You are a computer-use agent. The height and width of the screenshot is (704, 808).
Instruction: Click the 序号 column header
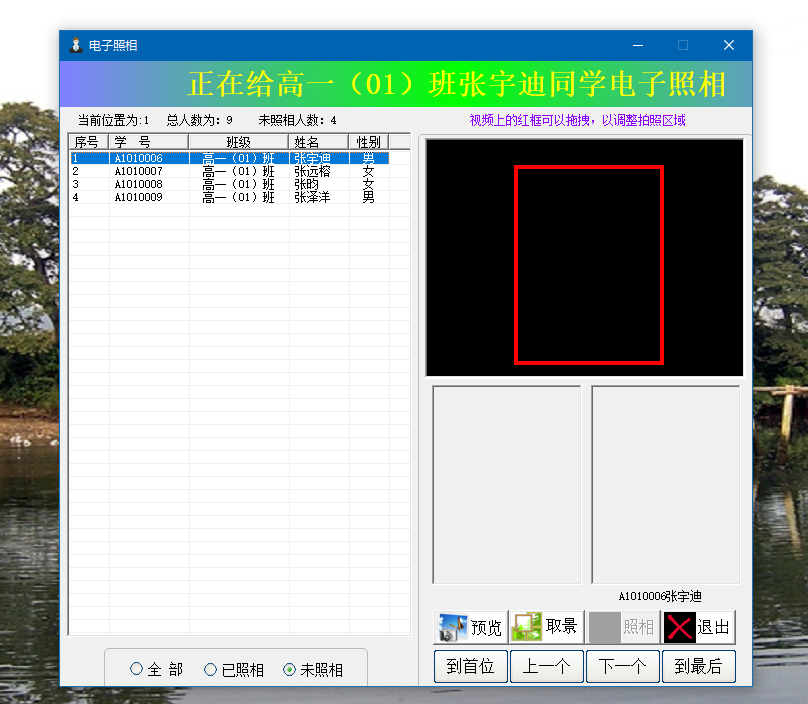point(88,142)
